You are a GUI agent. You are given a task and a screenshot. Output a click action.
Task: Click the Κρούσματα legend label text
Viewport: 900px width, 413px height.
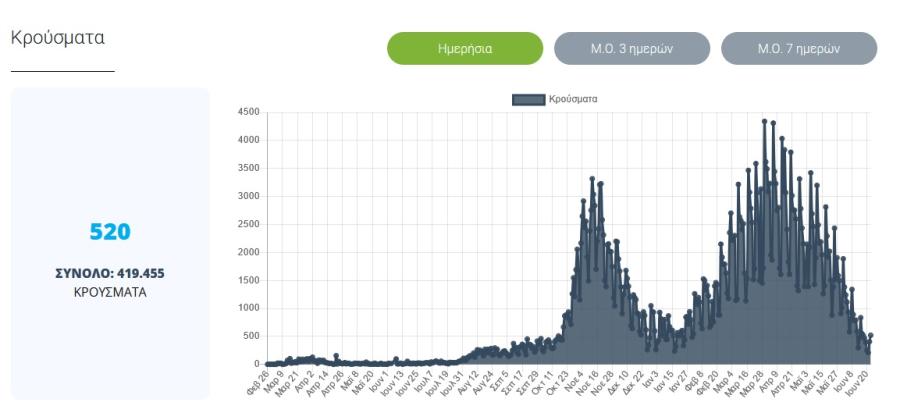coord(573,99)
